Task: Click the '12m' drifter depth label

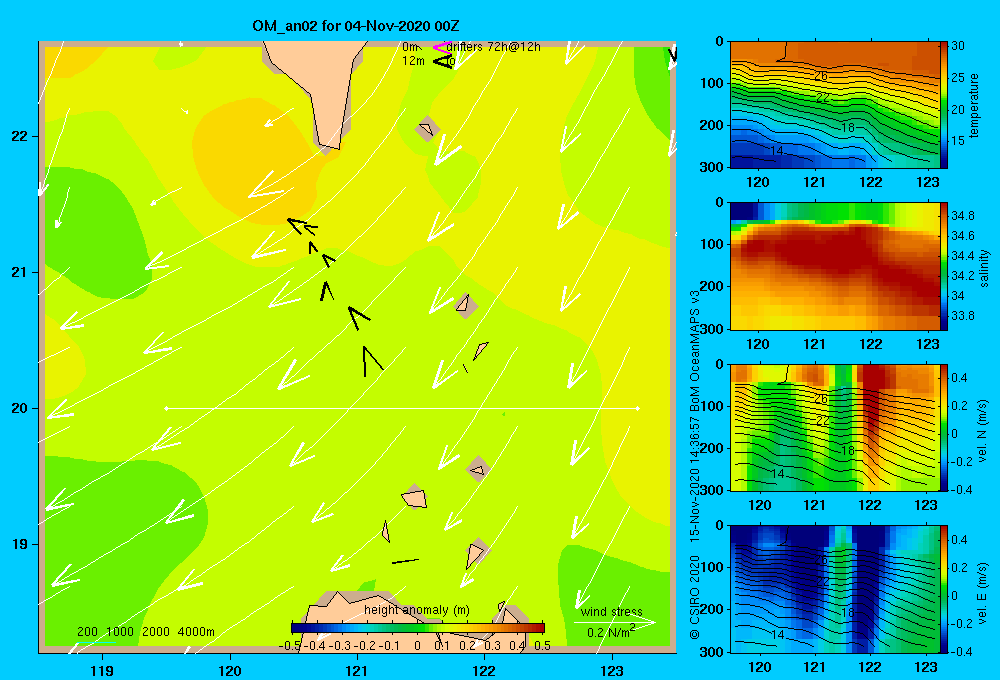Action: click(x=413, y=61)
